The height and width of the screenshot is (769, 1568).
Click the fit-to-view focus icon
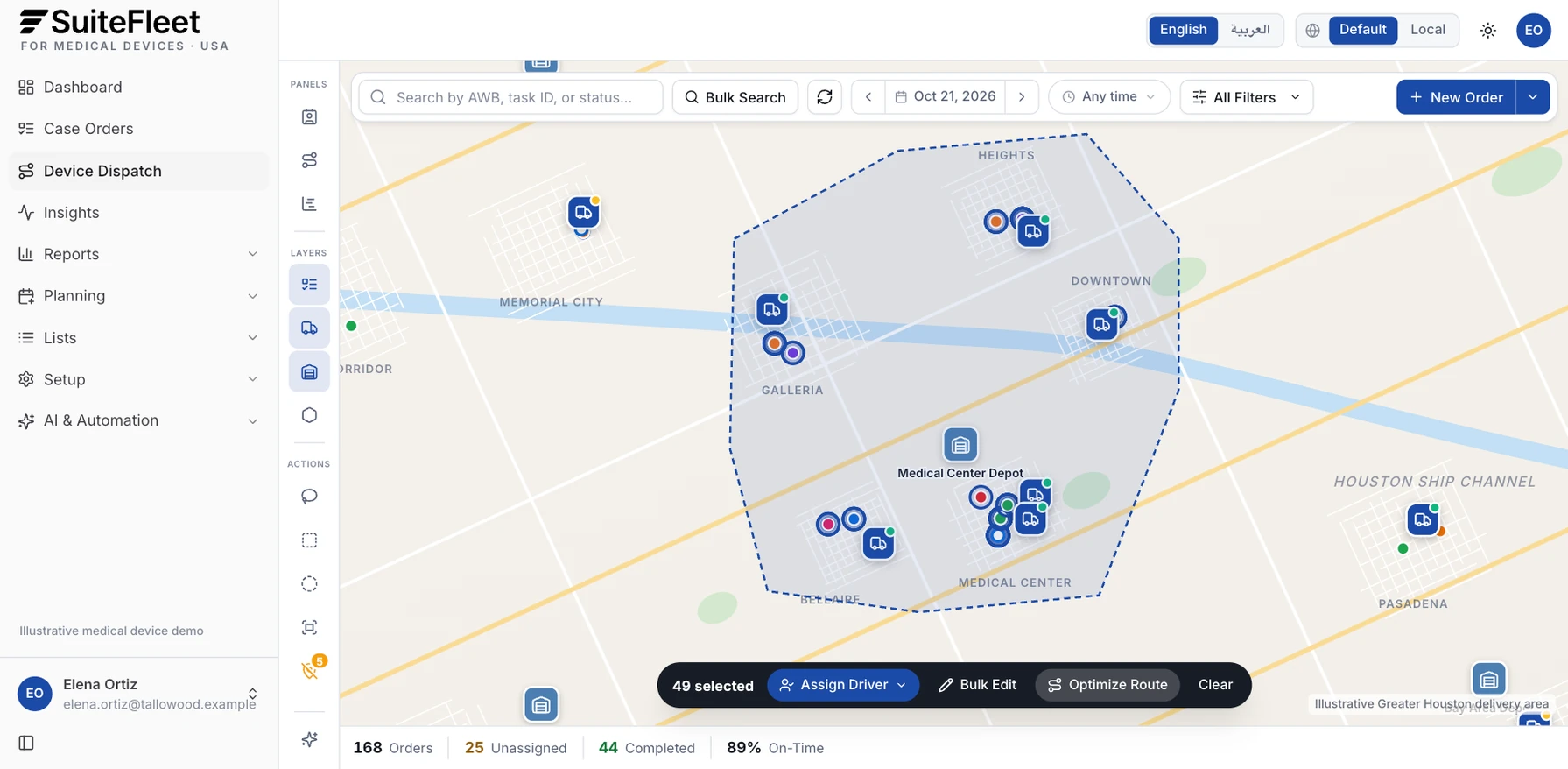(309, 627)
